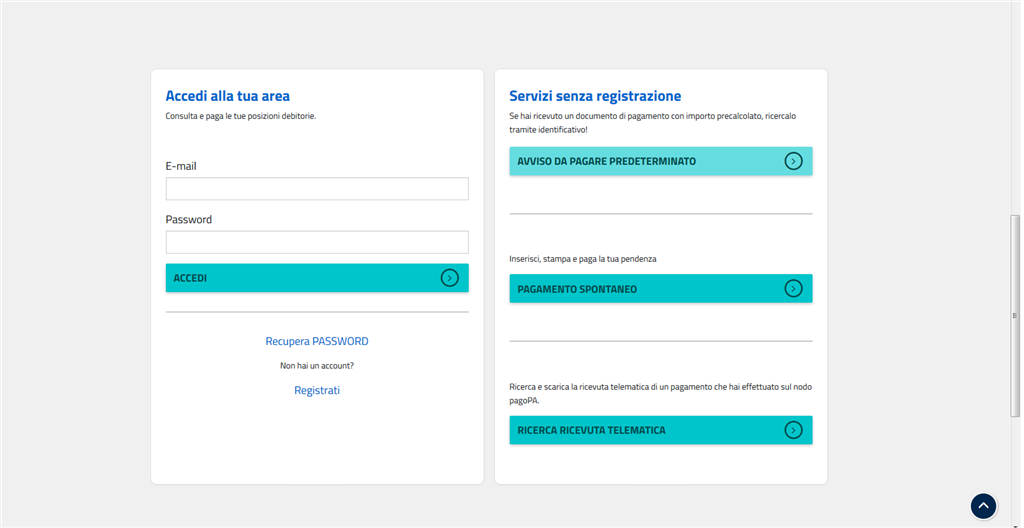Click arrow icon on RICERCA RICEVUTA TELEMATICA
Image resolution: width=1024 pixels, height=528 pixels.
(793, 430)
